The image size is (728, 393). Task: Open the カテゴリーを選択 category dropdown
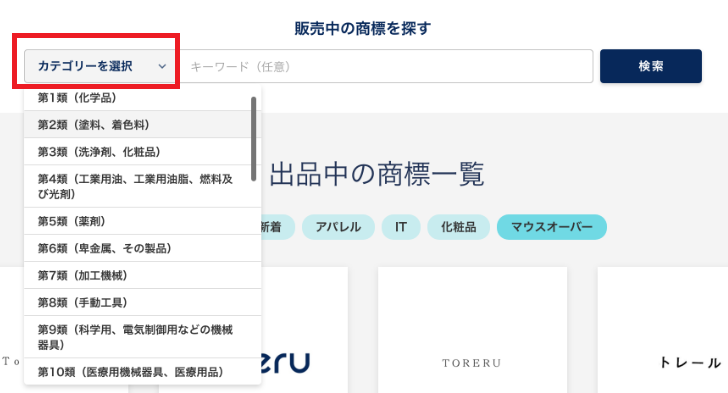100,66
